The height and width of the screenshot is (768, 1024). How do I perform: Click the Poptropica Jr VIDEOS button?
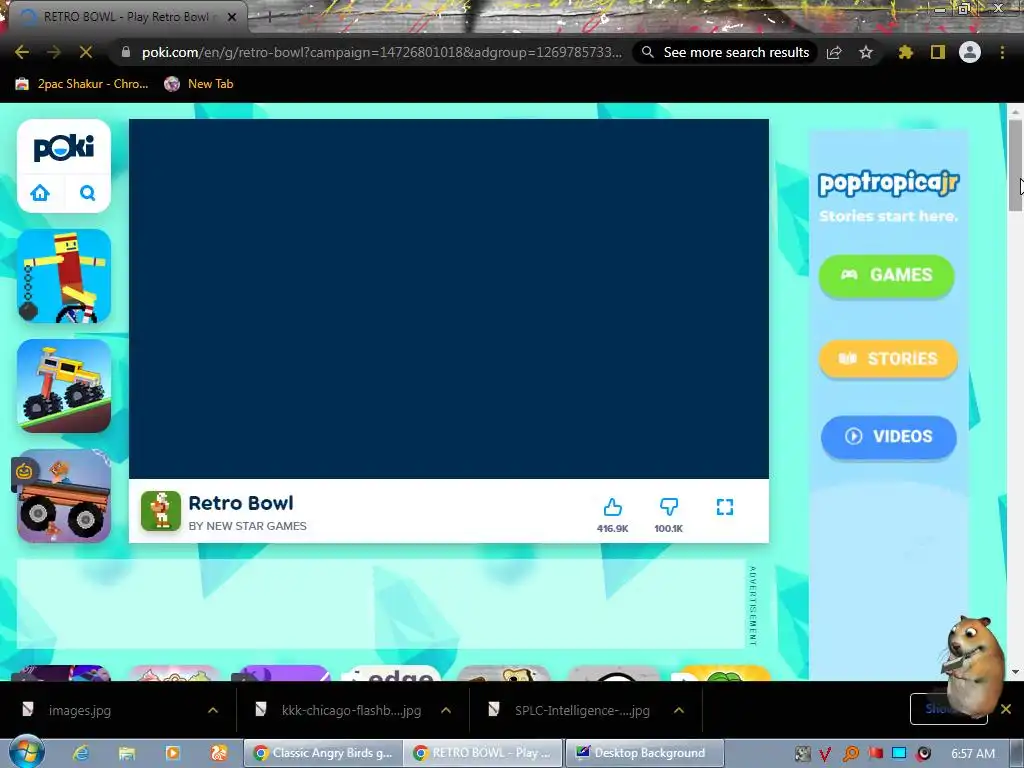[x=889, y=436]
